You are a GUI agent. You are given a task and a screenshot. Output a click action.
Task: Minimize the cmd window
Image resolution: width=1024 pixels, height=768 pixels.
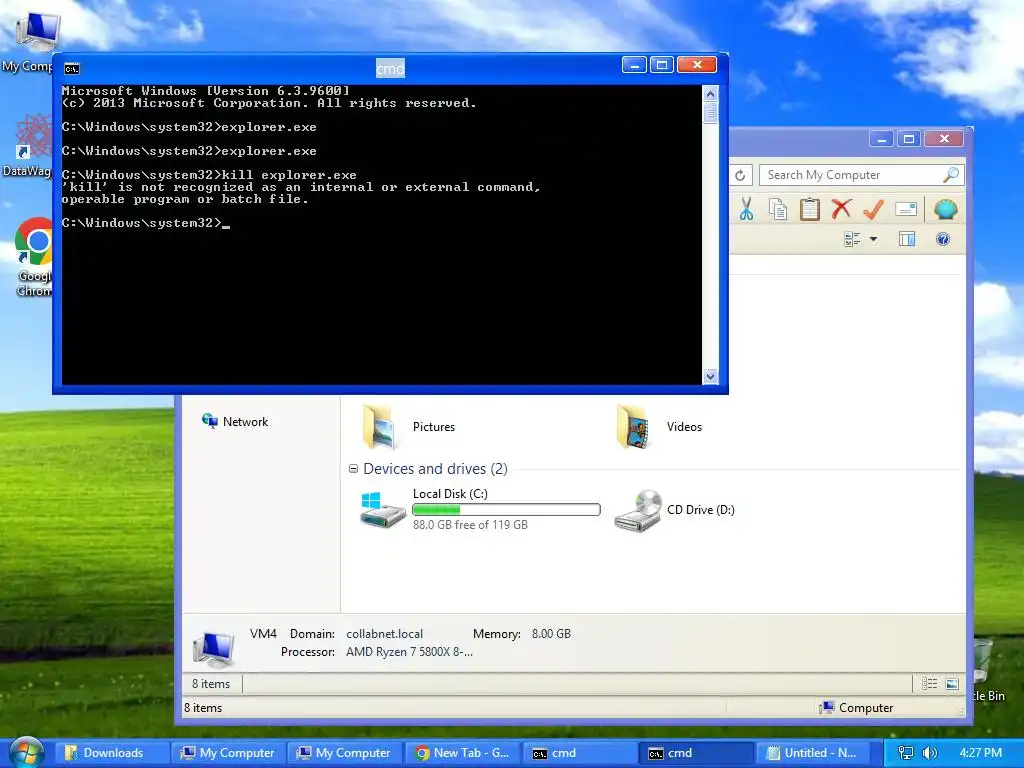(x=634, y=65)
